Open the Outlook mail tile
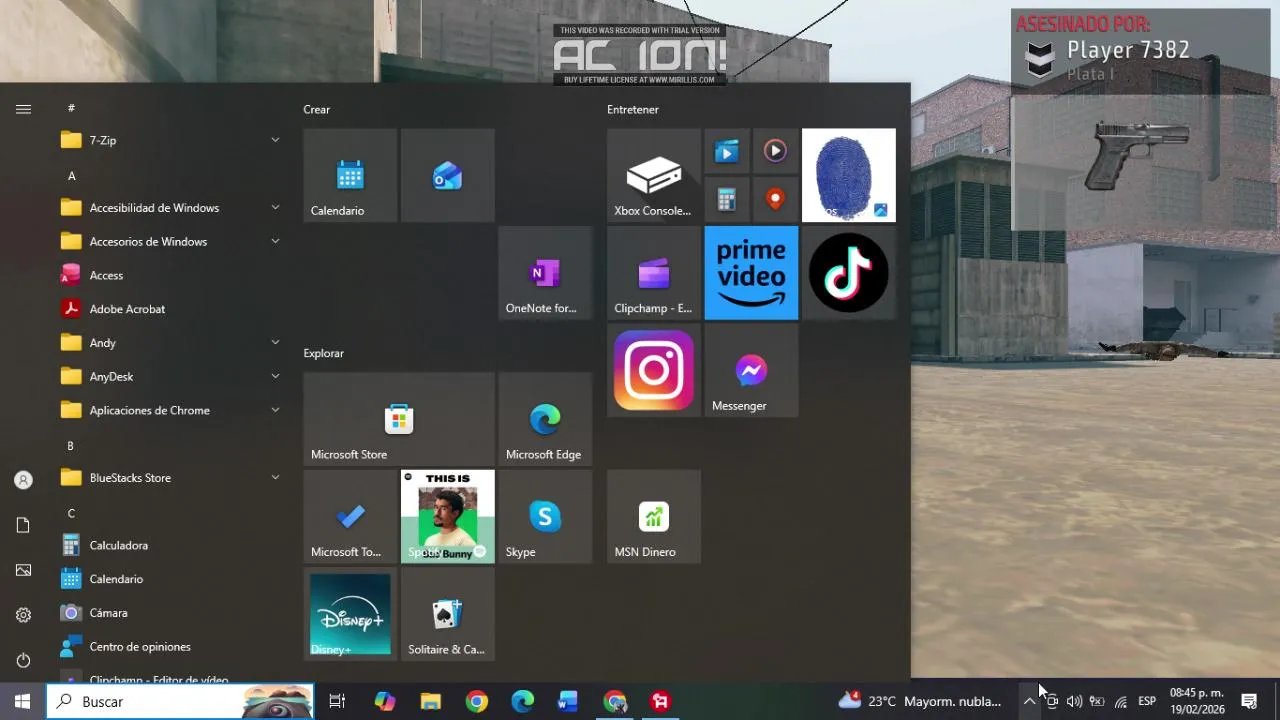Image resolution: width=1280 pixels, height=720 pixels. [x=447, y=175]
